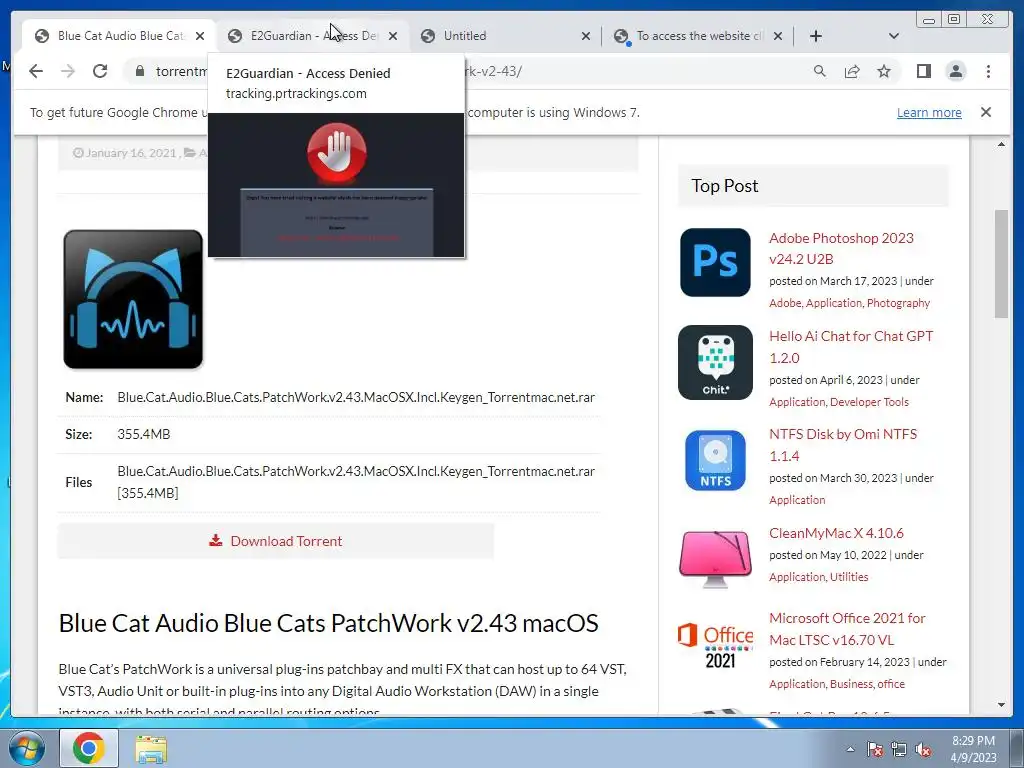Go back with the browser back arrow
The height and width of the screenshot is (768, 1024).
(36, 71)
